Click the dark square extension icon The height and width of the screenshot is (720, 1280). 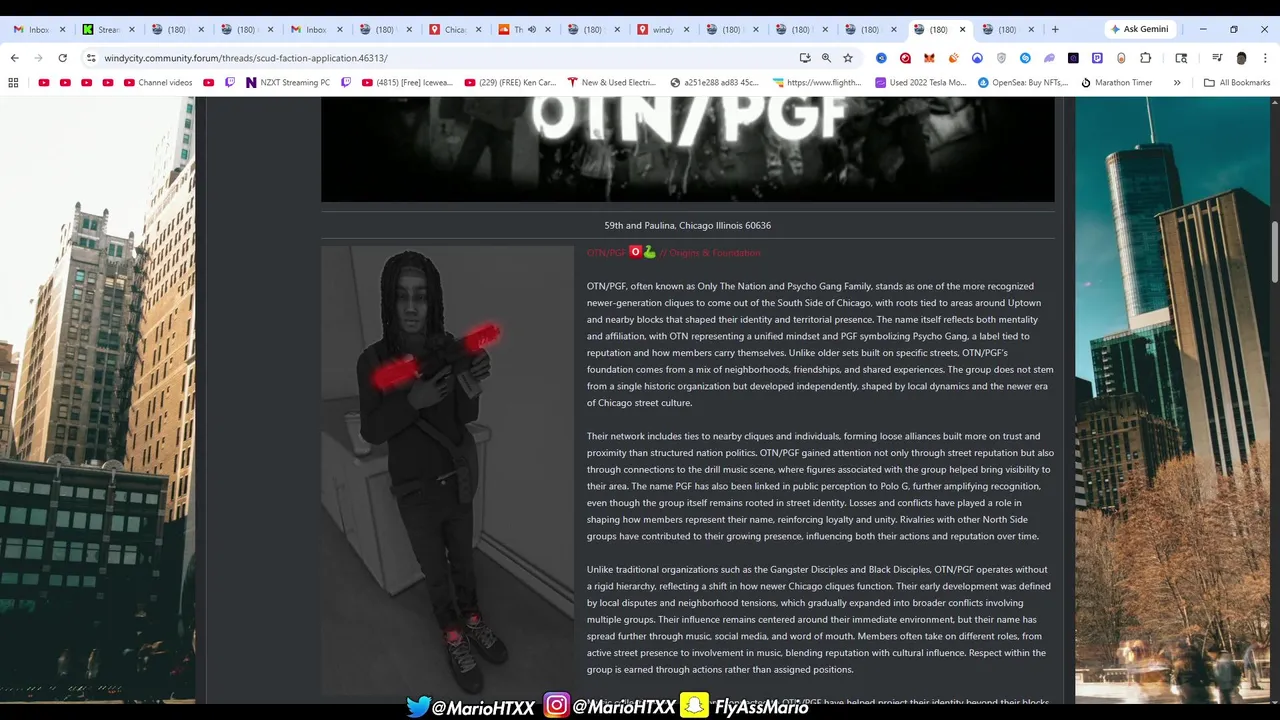tap(1073, 58)
